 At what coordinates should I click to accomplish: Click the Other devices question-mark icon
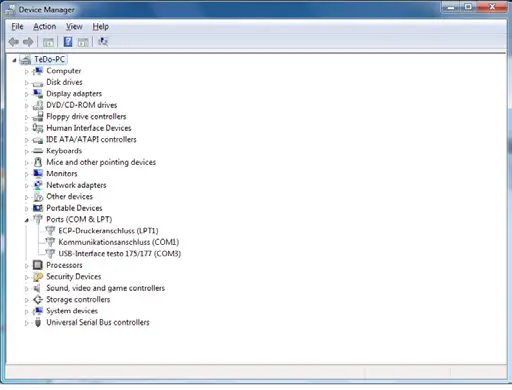point(38,197)
